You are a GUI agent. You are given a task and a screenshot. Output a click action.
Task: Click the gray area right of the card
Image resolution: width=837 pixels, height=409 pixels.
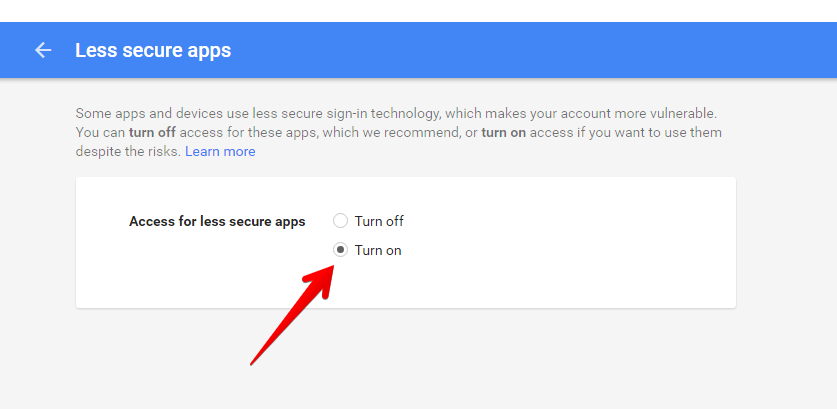coord(786,240)
